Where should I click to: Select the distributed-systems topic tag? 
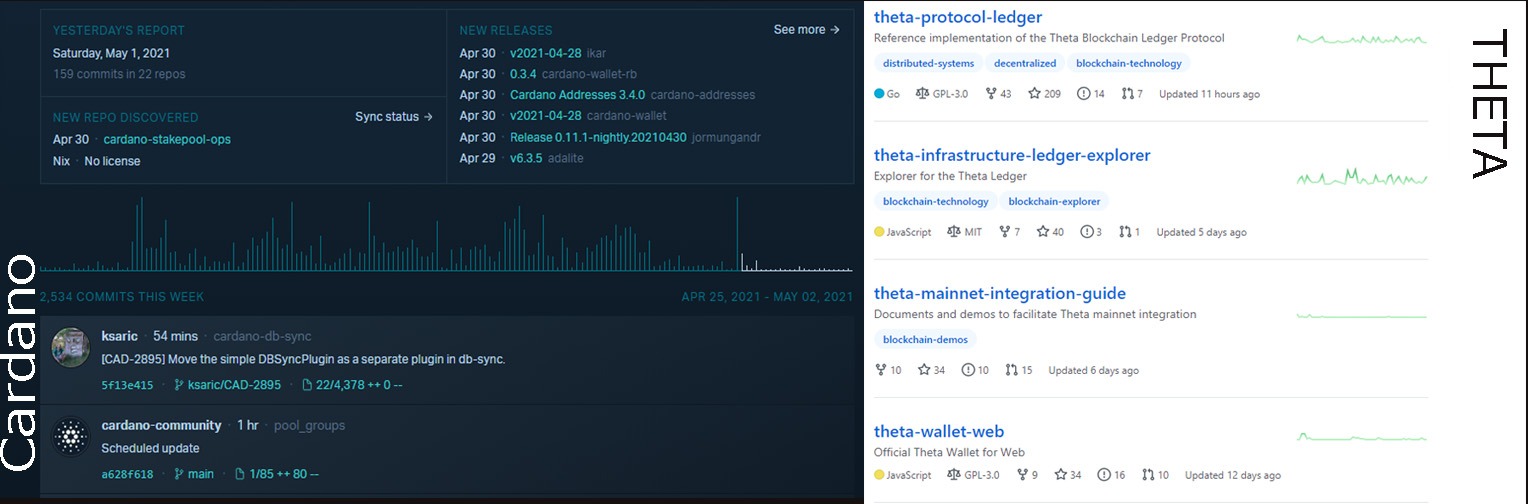[x=928, y=63]
